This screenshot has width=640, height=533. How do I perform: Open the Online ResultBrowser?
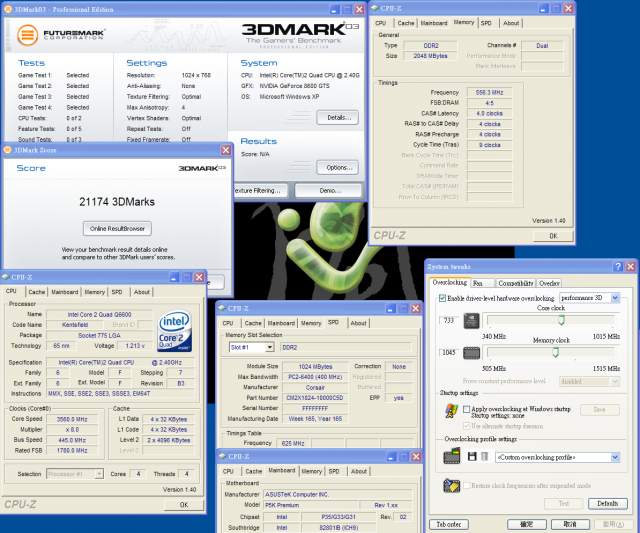pos(118,229)
